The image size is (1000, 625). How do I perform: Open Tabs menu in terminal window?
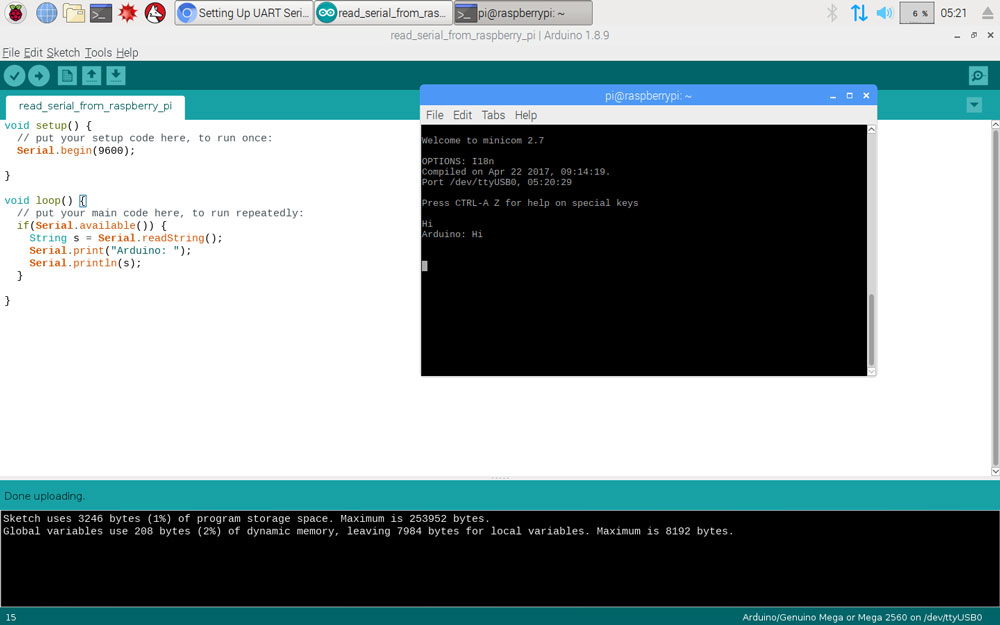click(x=493, y=115)
